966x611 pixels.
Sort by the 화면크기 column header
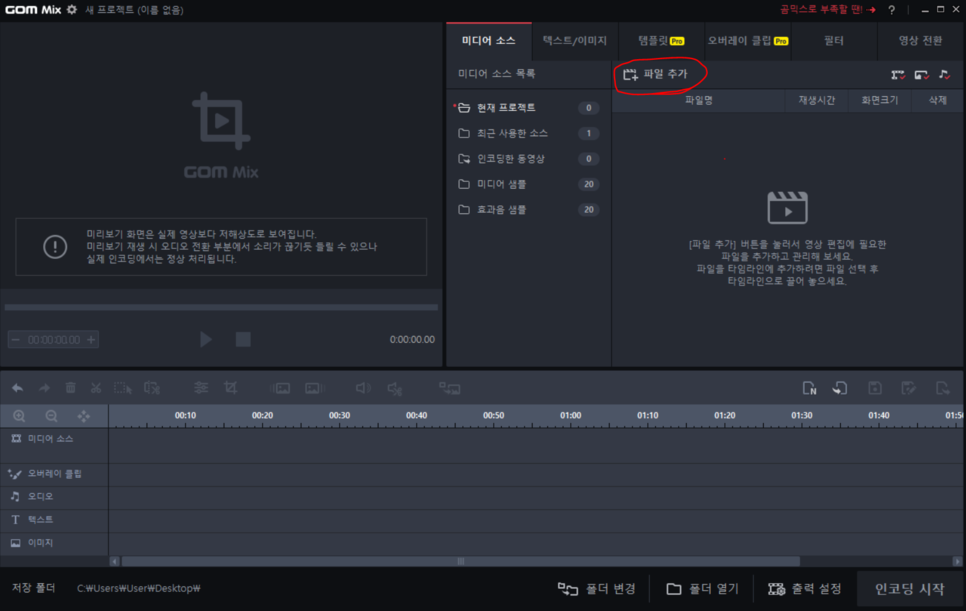[x=879, y=100]
